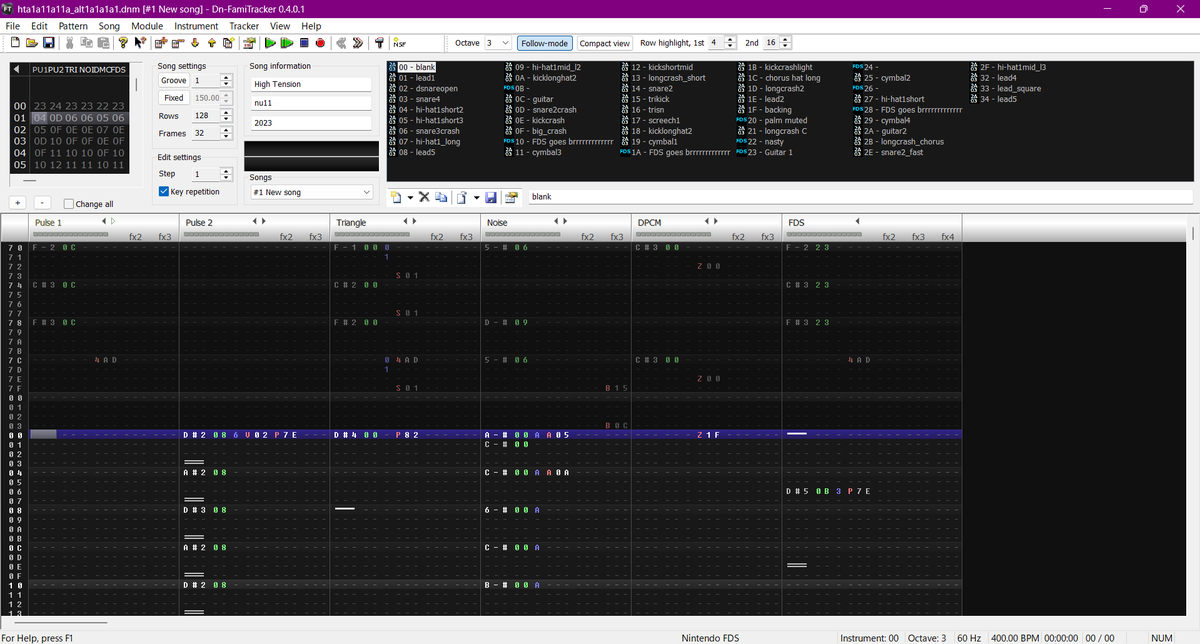Start playback with the green Play icon
The width and height of the screenshot is (1200, 644).
pyautogui.click(x=270, y=43)
